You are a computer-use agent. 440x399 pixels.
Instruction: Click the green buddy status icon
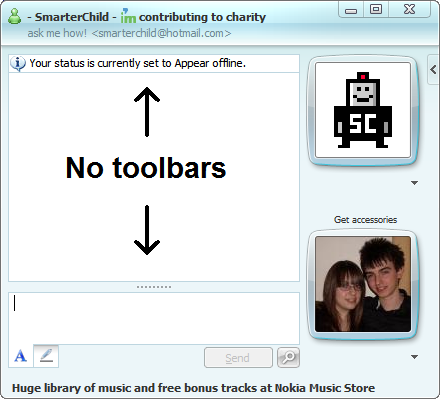(x=15, y=16)
